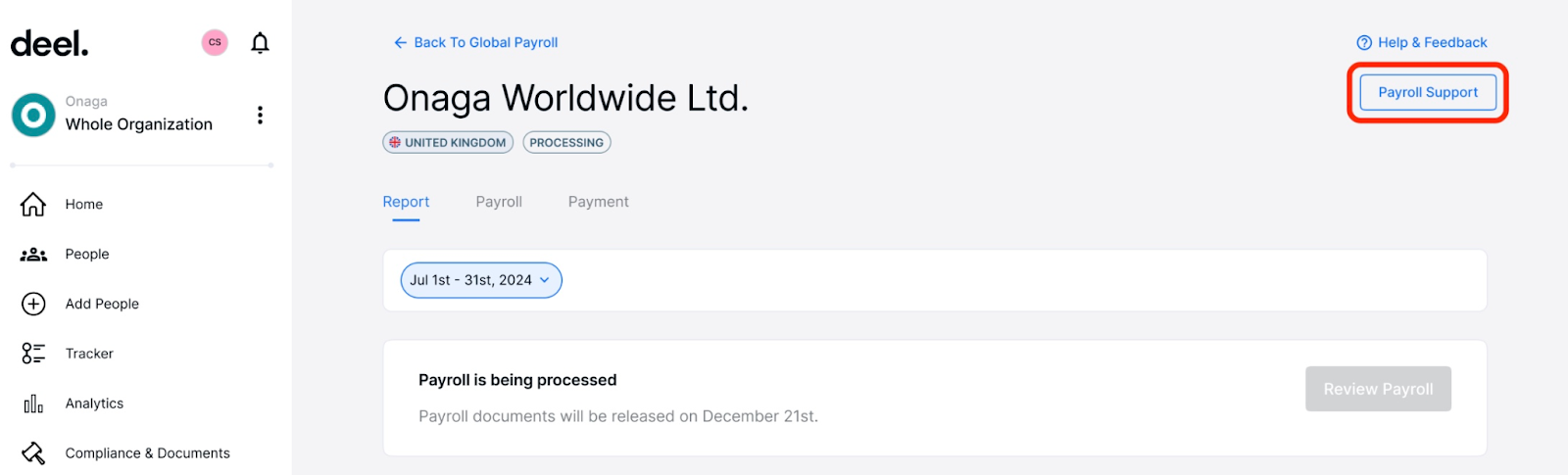This screenshot has height=475, width=1568.
Task: Click the People group icon
Action: click(33, 254)
